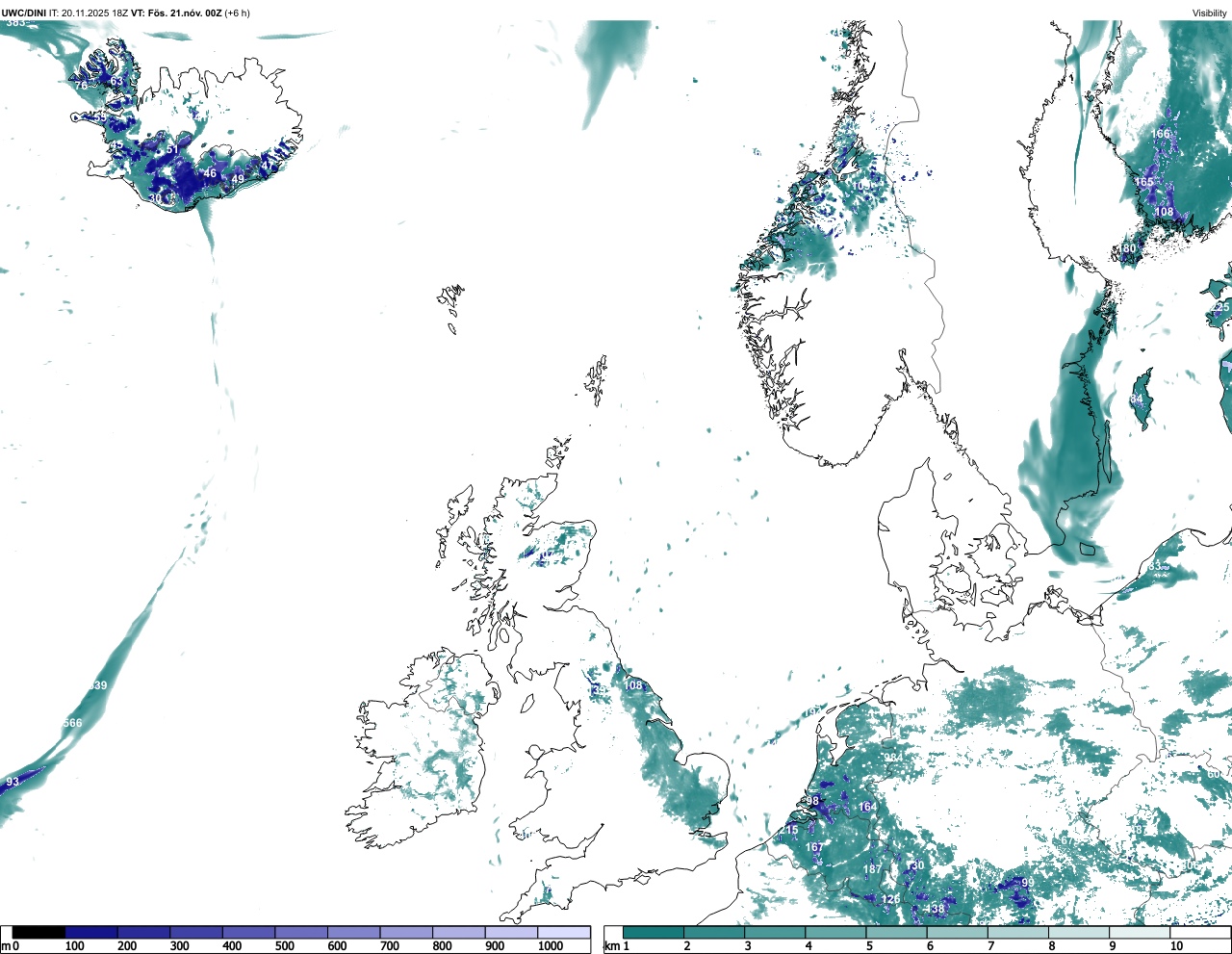Click the 200–300 m legend swatch

[x=143, y=933]
